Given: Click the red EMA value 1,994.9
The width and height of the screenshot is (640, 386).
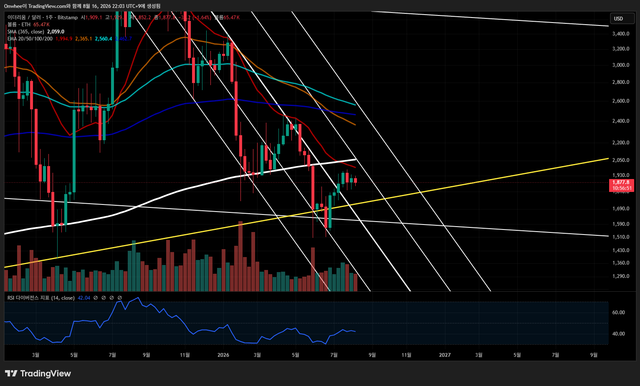Looking at the screenshot, I should tap(64, 38).
